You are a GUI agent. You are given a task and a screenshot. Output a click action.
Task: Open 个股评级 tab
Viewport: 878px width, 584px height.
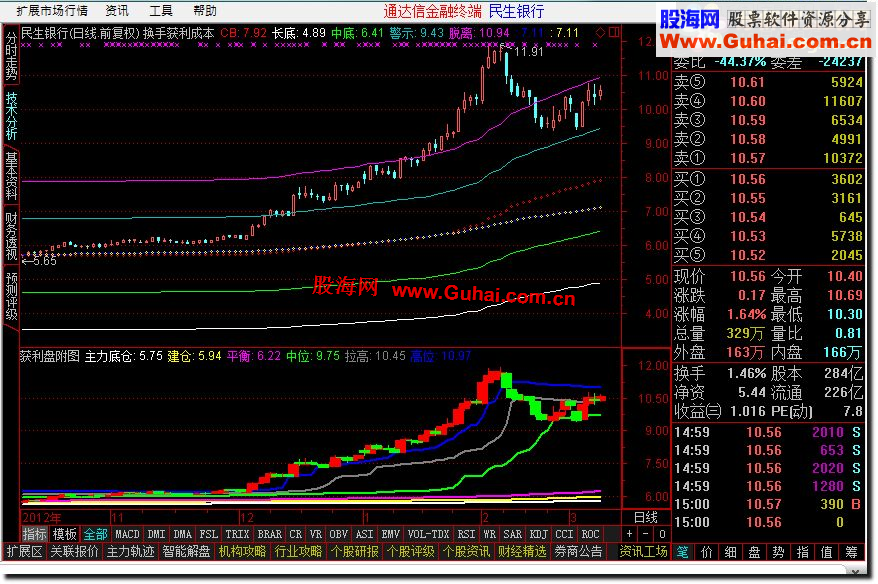tap(410, 552)
